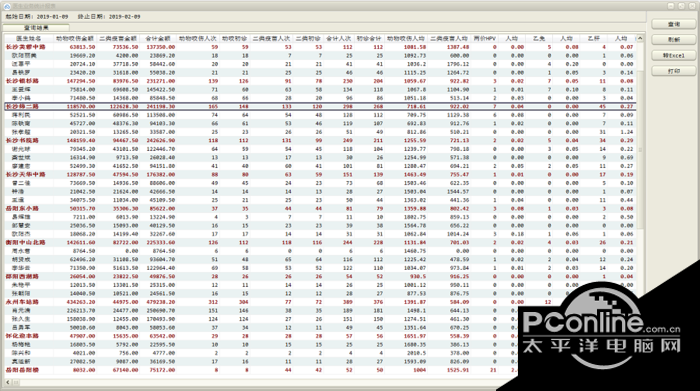Click the horizontal scrollbar left arrow
Screen dimensions: 700x391
click(8, 382)
